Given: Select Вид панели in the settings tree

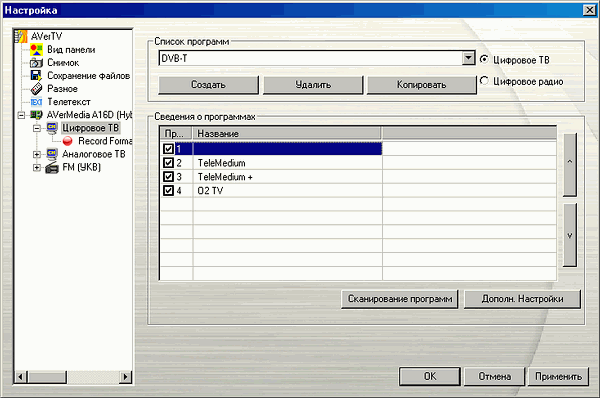Looking at the screenshot, I should point(71,50).
